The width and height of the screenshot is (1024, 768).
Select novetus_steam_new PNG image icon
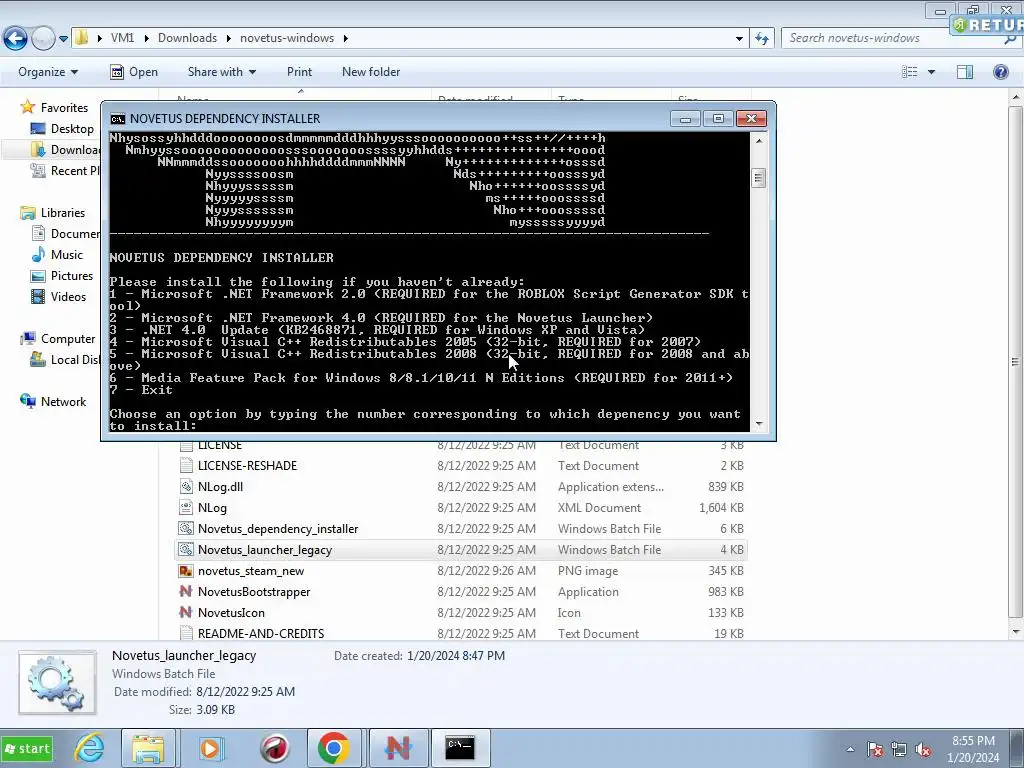tap(186, 571)
